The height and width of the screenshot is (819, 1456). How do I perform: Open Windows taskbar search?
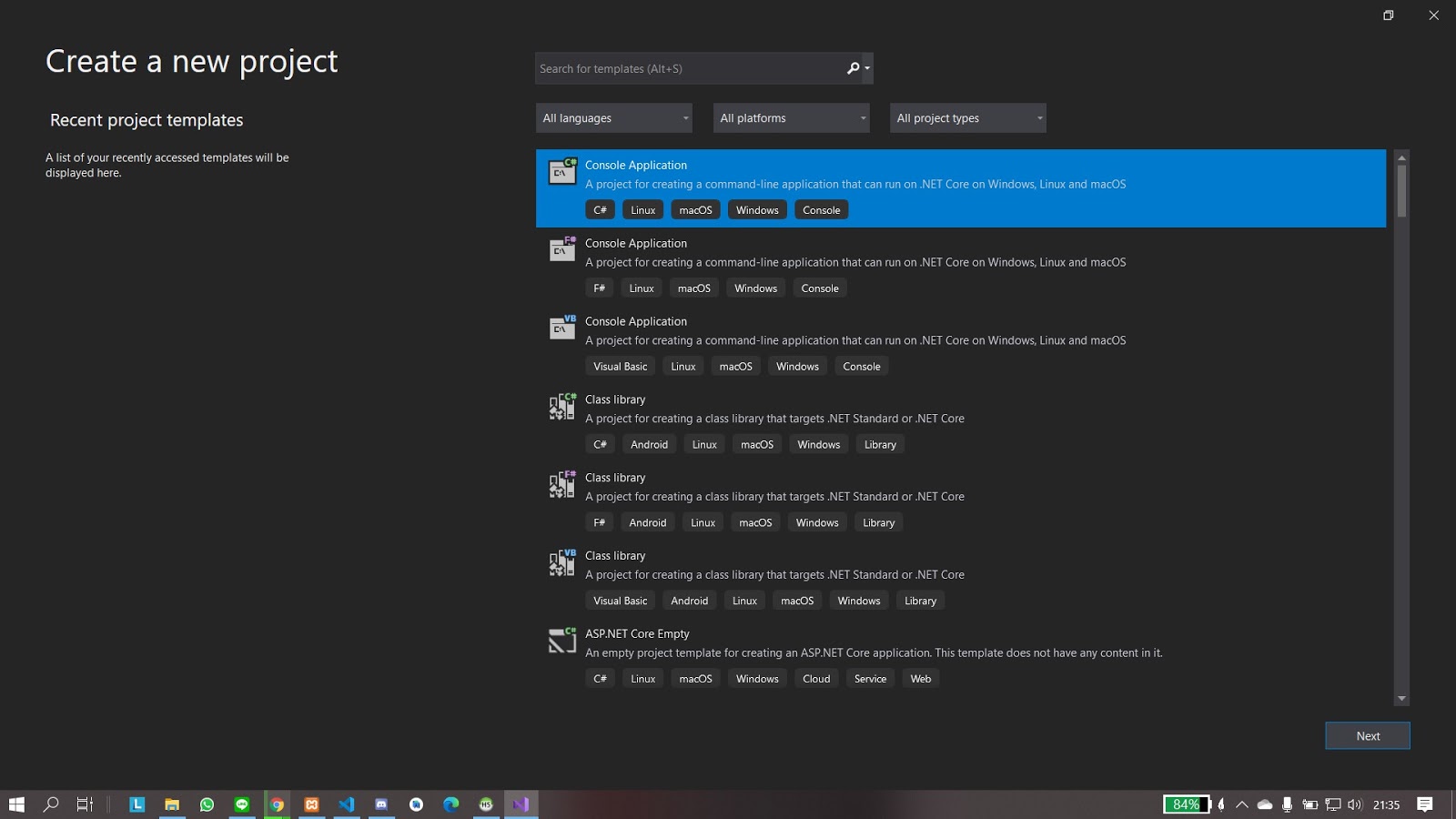click(x=51, y=804)
